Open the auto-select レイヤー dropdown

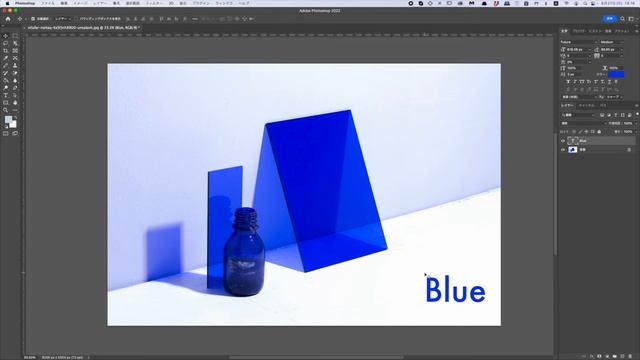[62, 19]
